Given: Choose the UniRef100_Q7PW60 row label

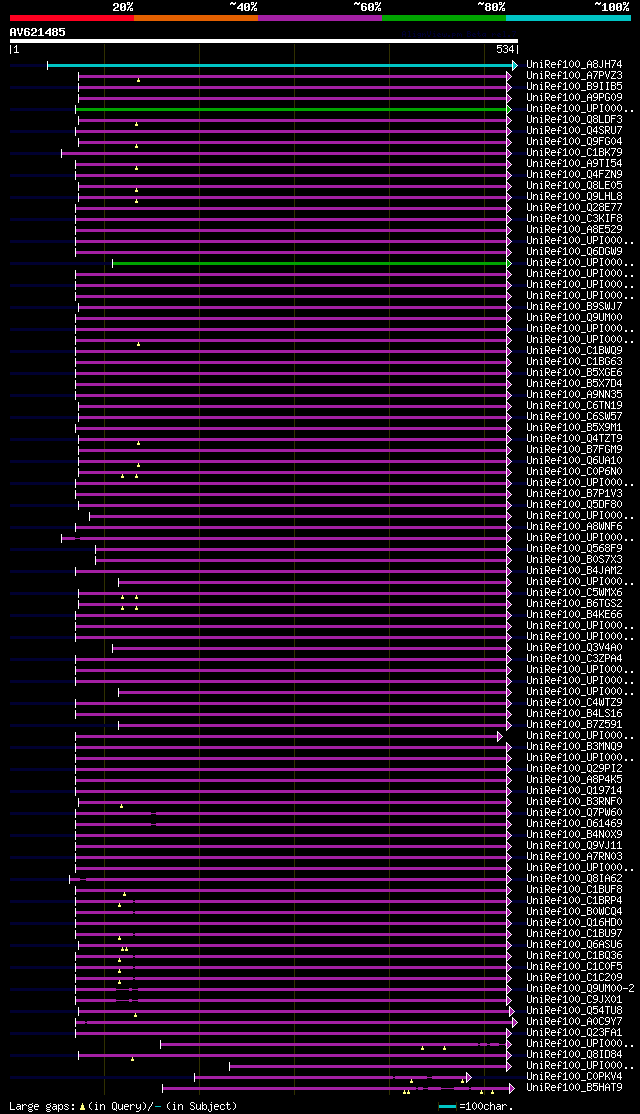Looking at the screenshot, I should click(x=575, y=813).
